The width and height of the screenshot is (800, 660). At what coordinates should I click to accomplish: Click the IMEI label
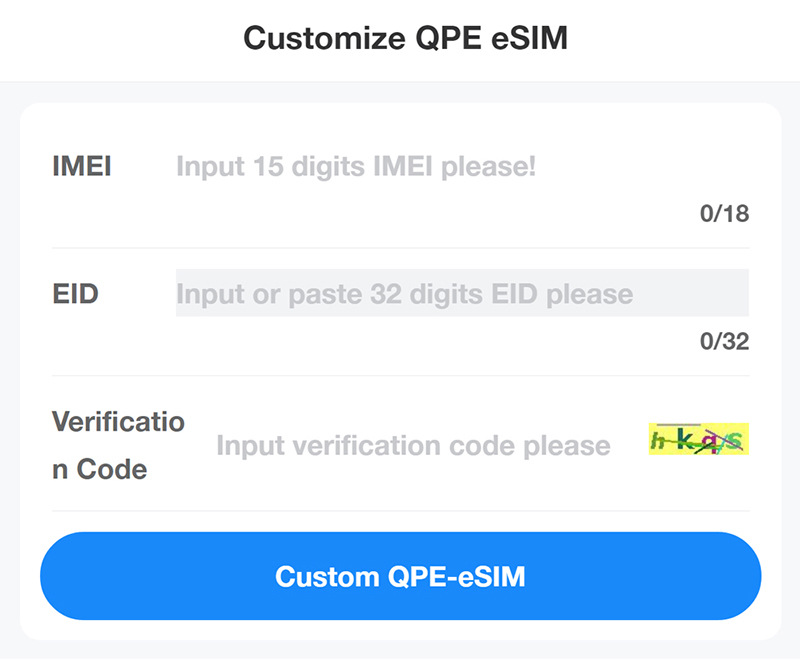point(81,166)
